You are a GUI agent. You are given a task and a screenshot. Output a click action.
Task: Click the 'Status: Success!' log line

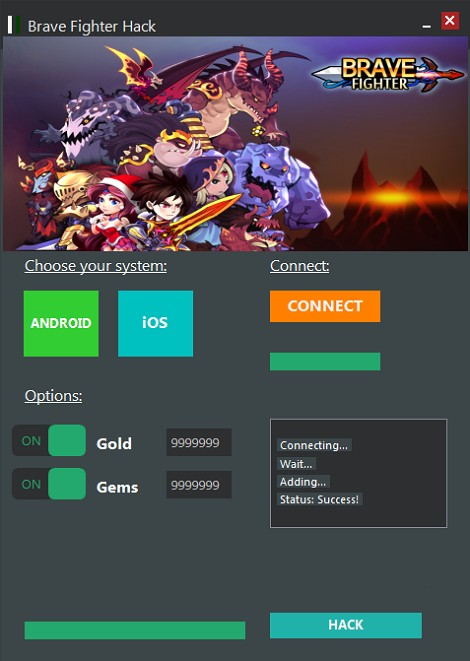(x=320, y=500)
